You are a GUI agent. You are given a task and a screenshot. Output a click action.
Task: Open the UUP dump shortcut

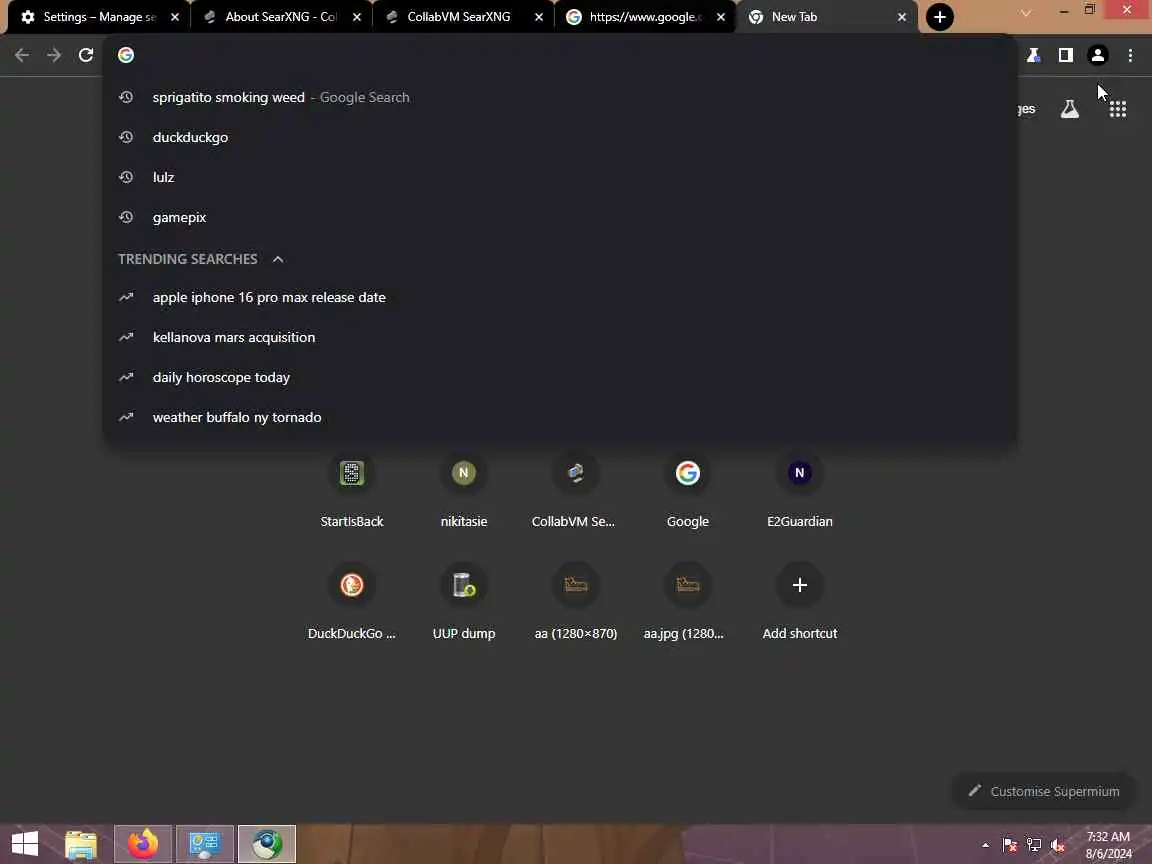click(x=464, y=603)
